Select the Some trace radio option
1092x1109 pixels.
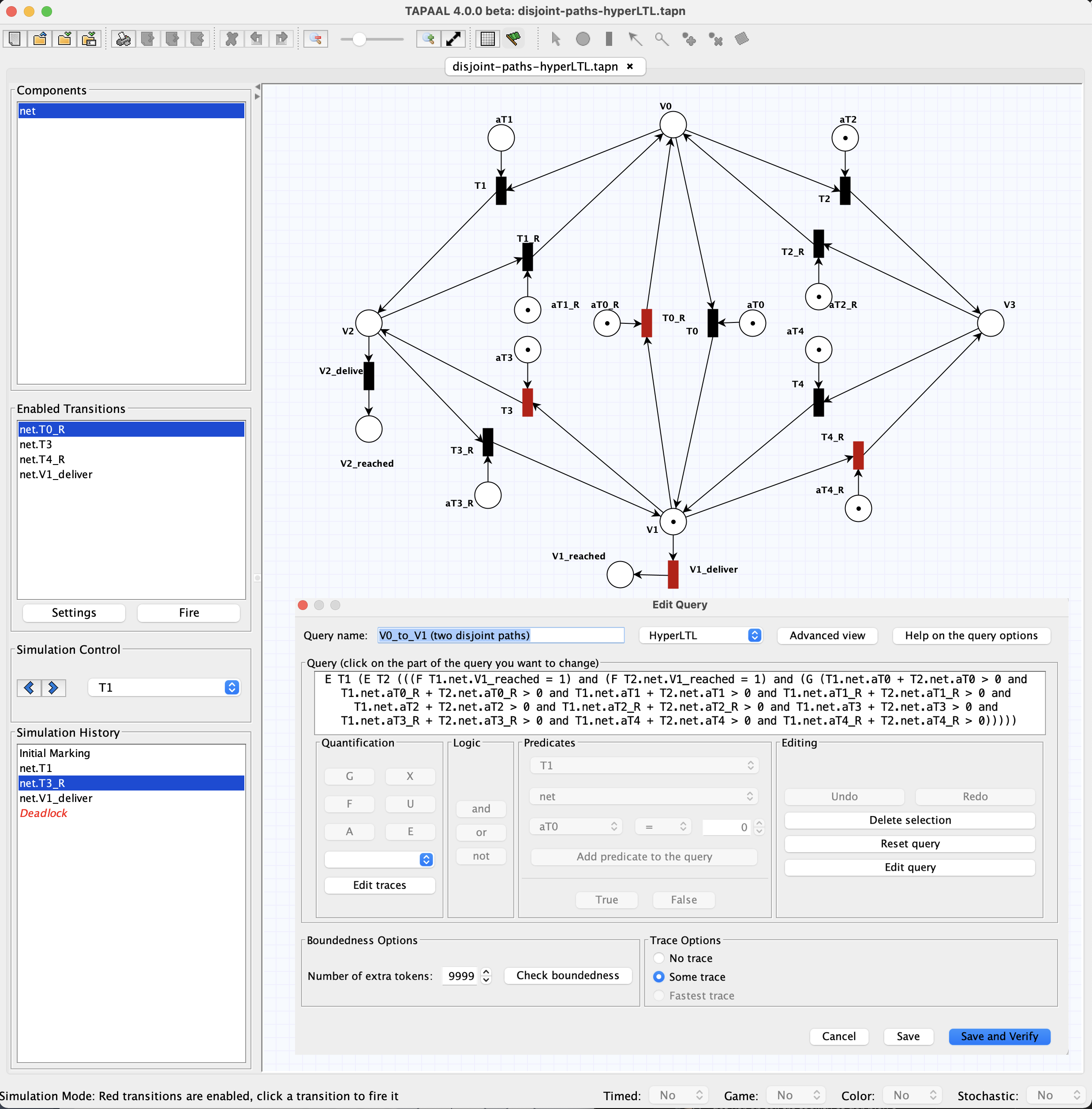pos(659,977)
